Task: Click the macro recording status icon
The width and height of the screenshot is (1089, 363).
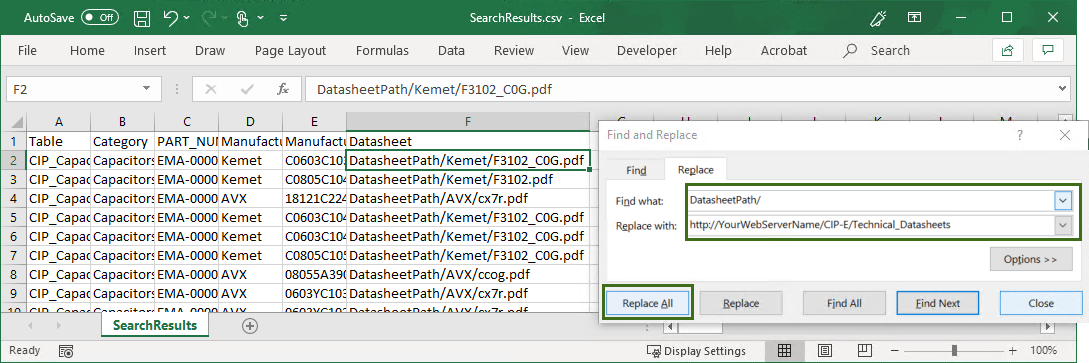Action: [66, 351]
